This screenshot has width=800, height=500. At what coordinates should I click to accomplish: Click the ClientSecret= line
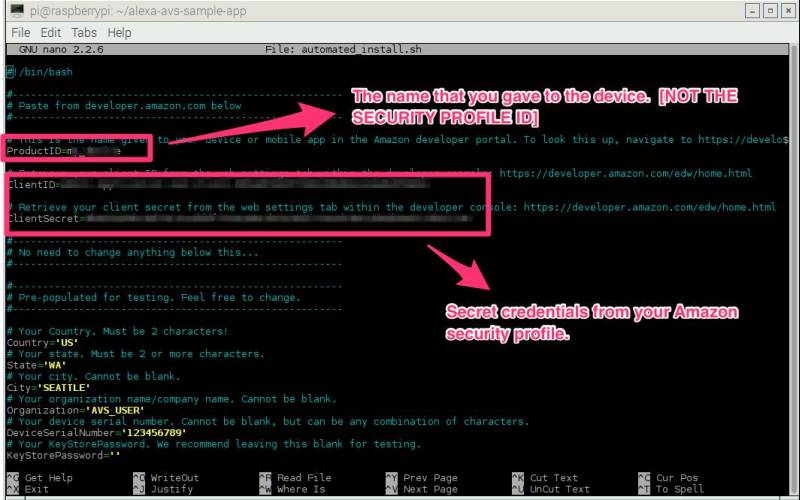(x=240, y=218)
